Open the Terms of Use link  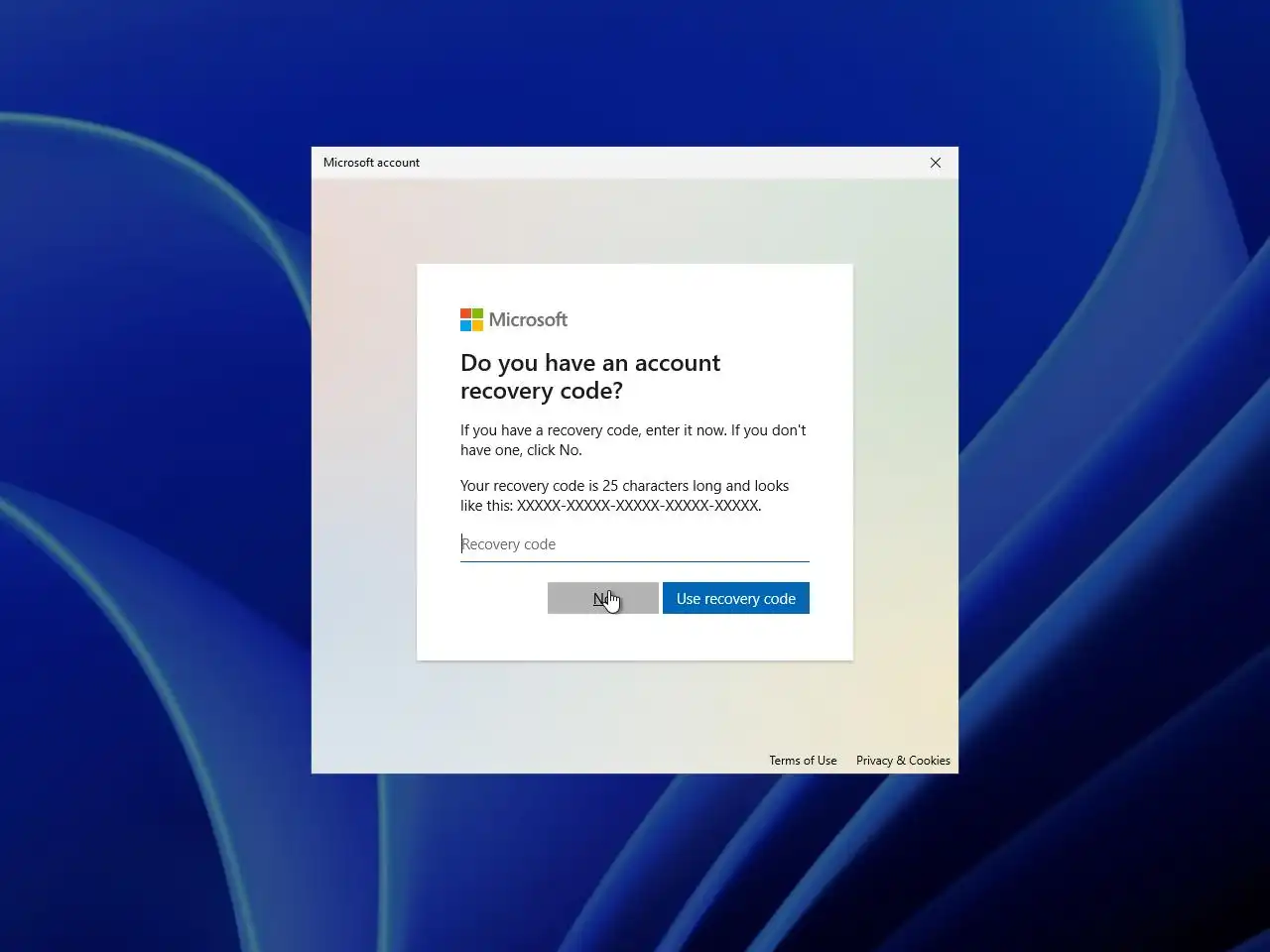803,761
